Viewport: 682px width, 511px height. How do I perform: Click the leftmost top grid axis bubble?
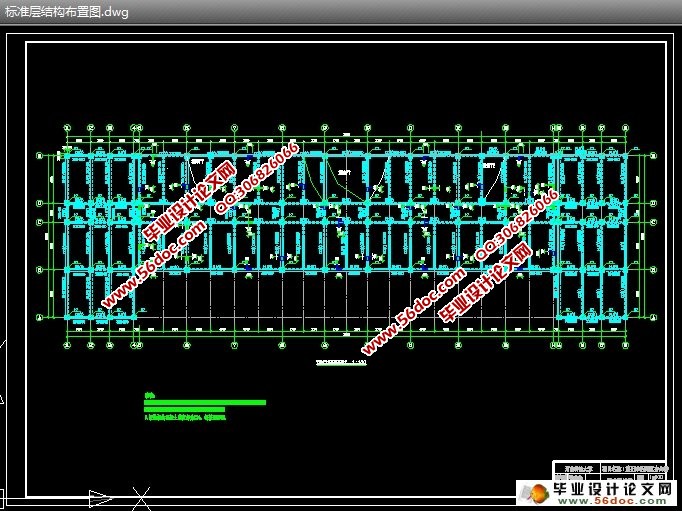[x=66, y=128]
